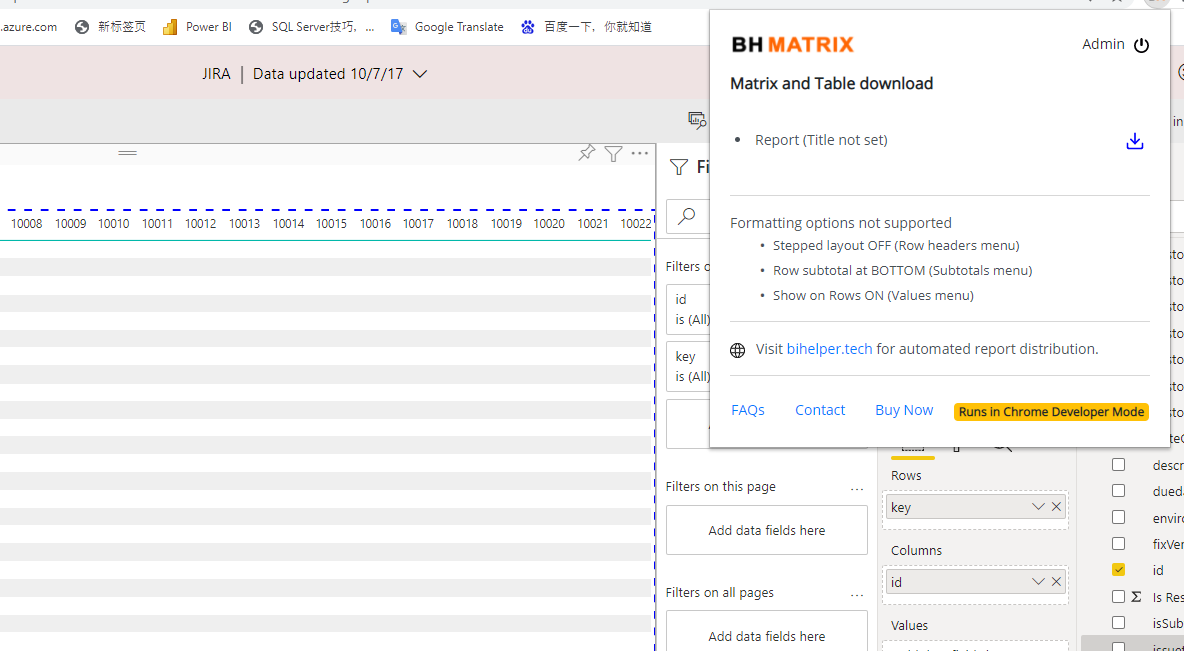Uncheck the id field checkbox
The height and width of the screenshot is (651, 1184).
[x=1118, y=569]
